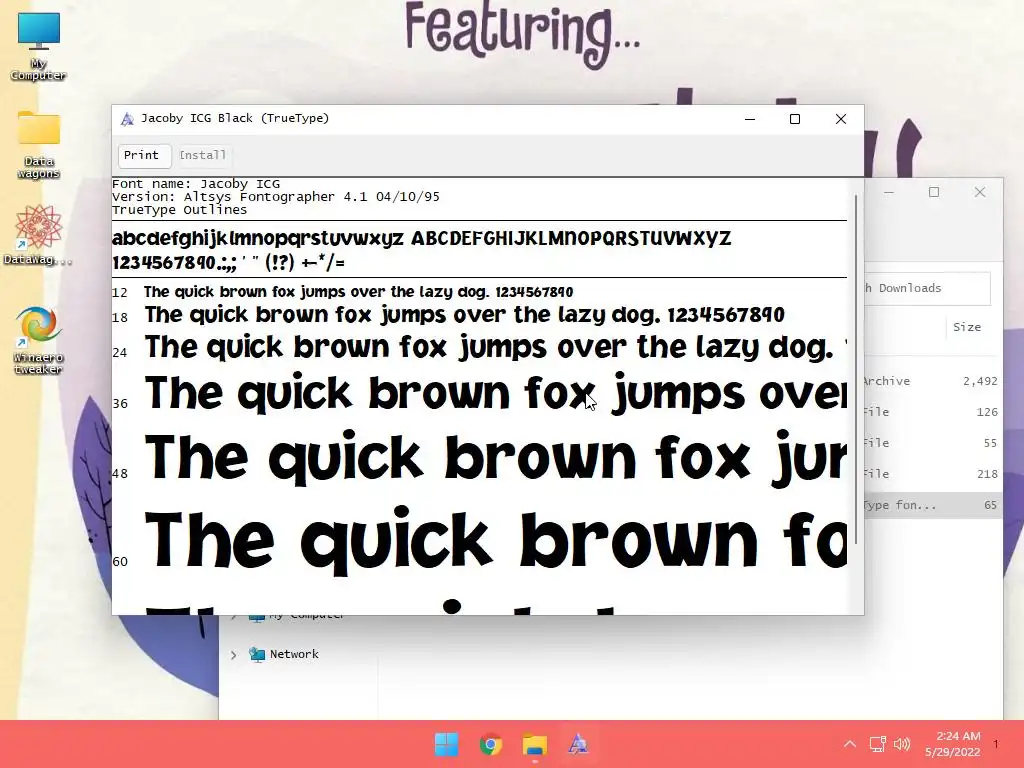1024x768 pixels.
Task: Select the File row with size 126
Action: tap(933, 412)
